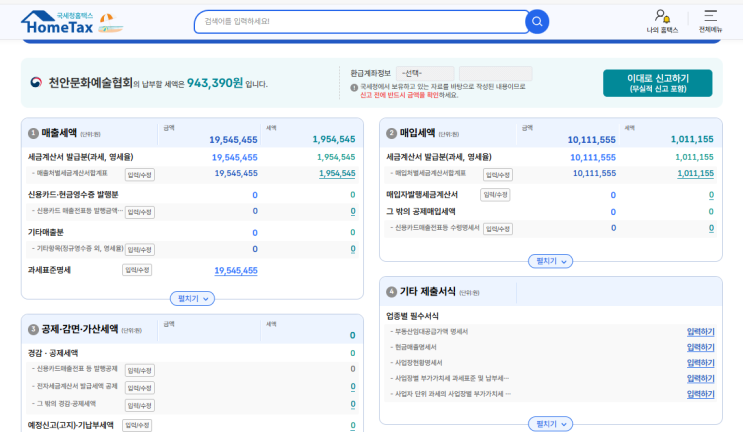This screenshot has width=743, height=432.
Task: Click 경감 · 공제세액 row label
Action: [53, 353]
